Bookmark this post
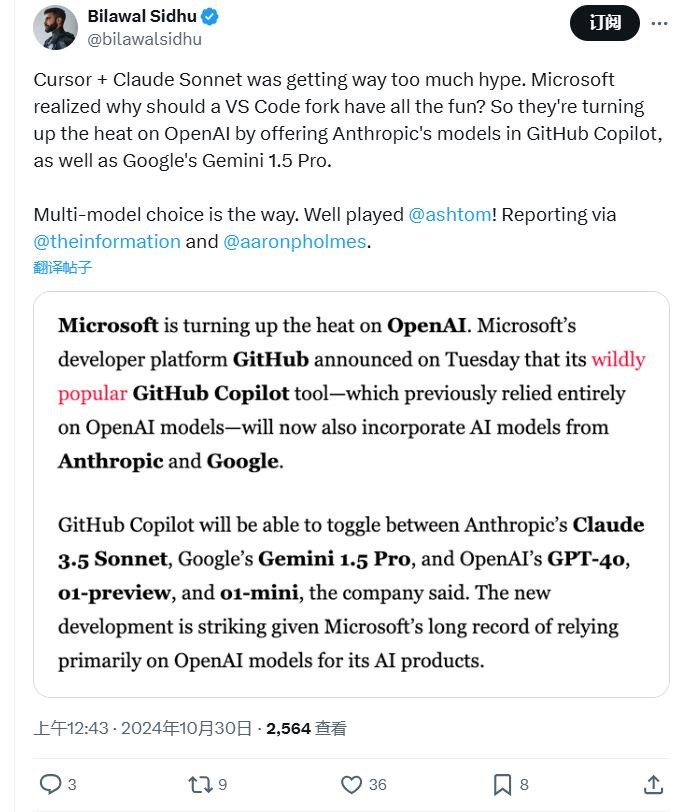Screen dimensions: 679x812 (503, 784)
